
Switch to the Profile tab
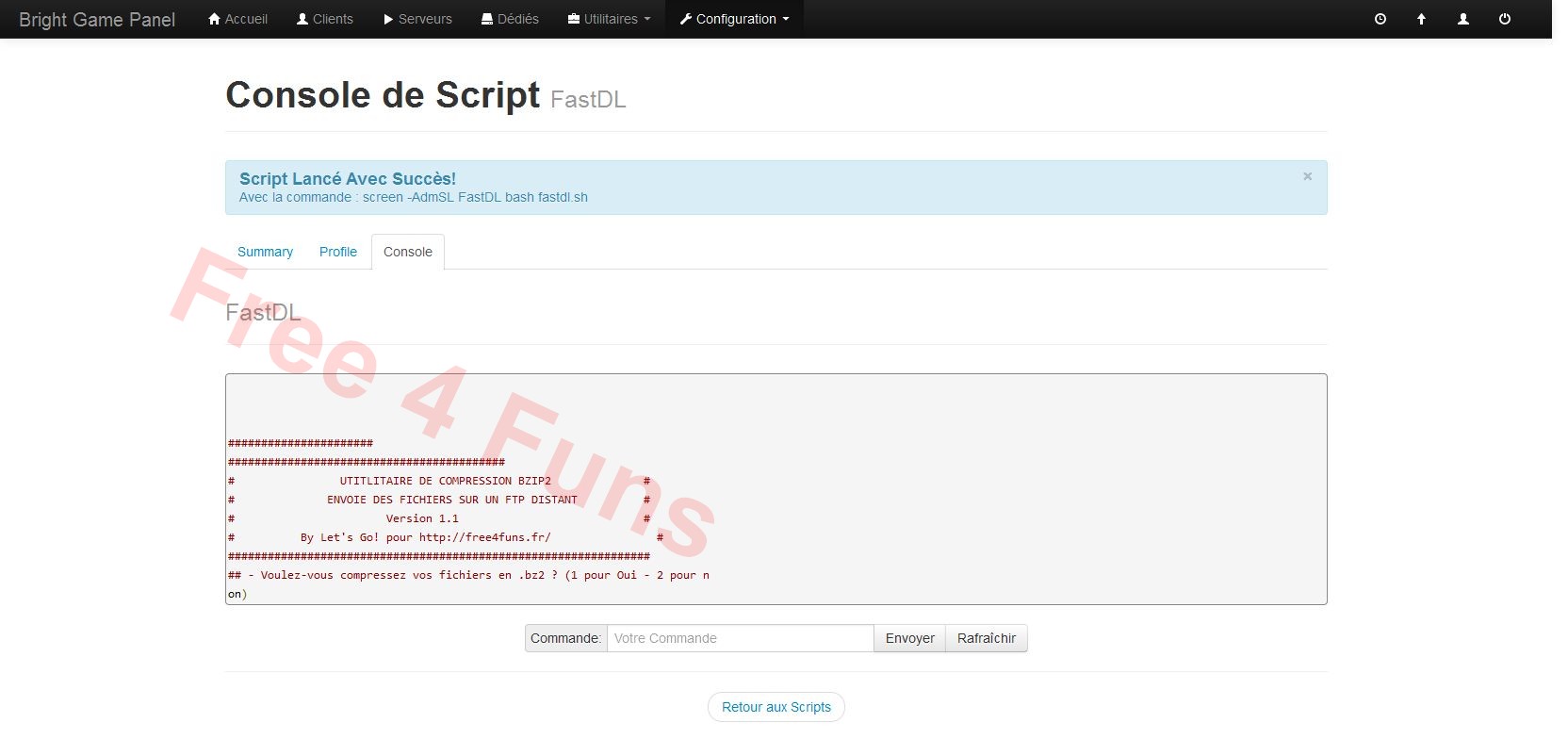[x=337, y=252]
